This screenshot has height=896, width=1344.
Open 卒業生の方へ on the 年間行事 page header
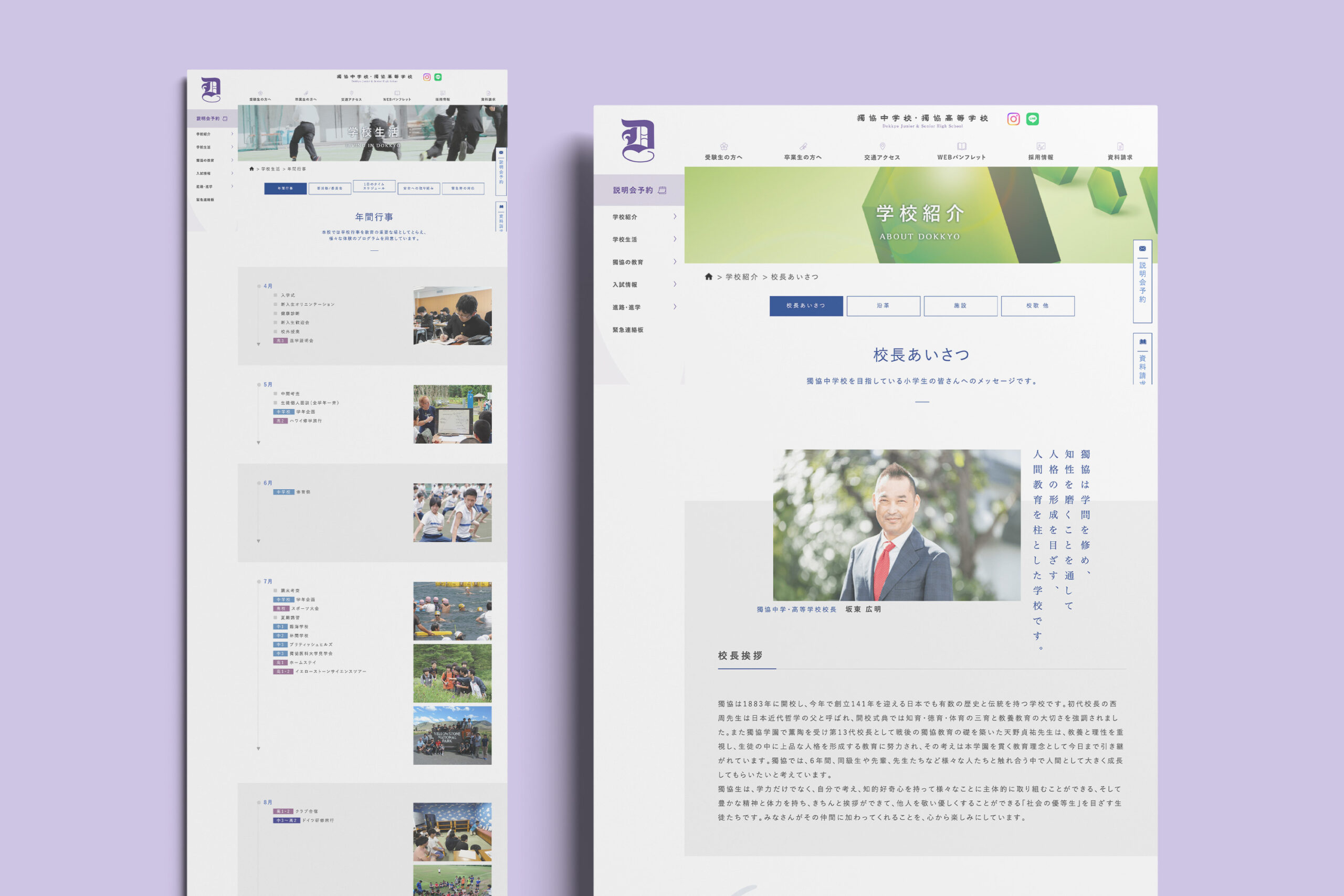306,96
